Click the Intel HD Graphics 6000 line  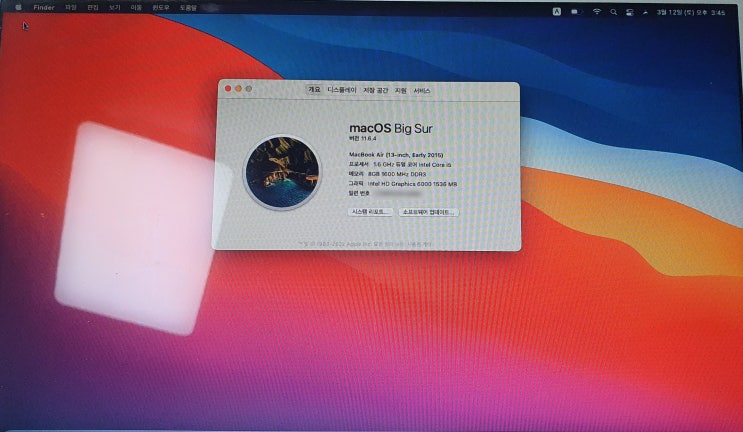pyautogui.click(x=403, y=183)
